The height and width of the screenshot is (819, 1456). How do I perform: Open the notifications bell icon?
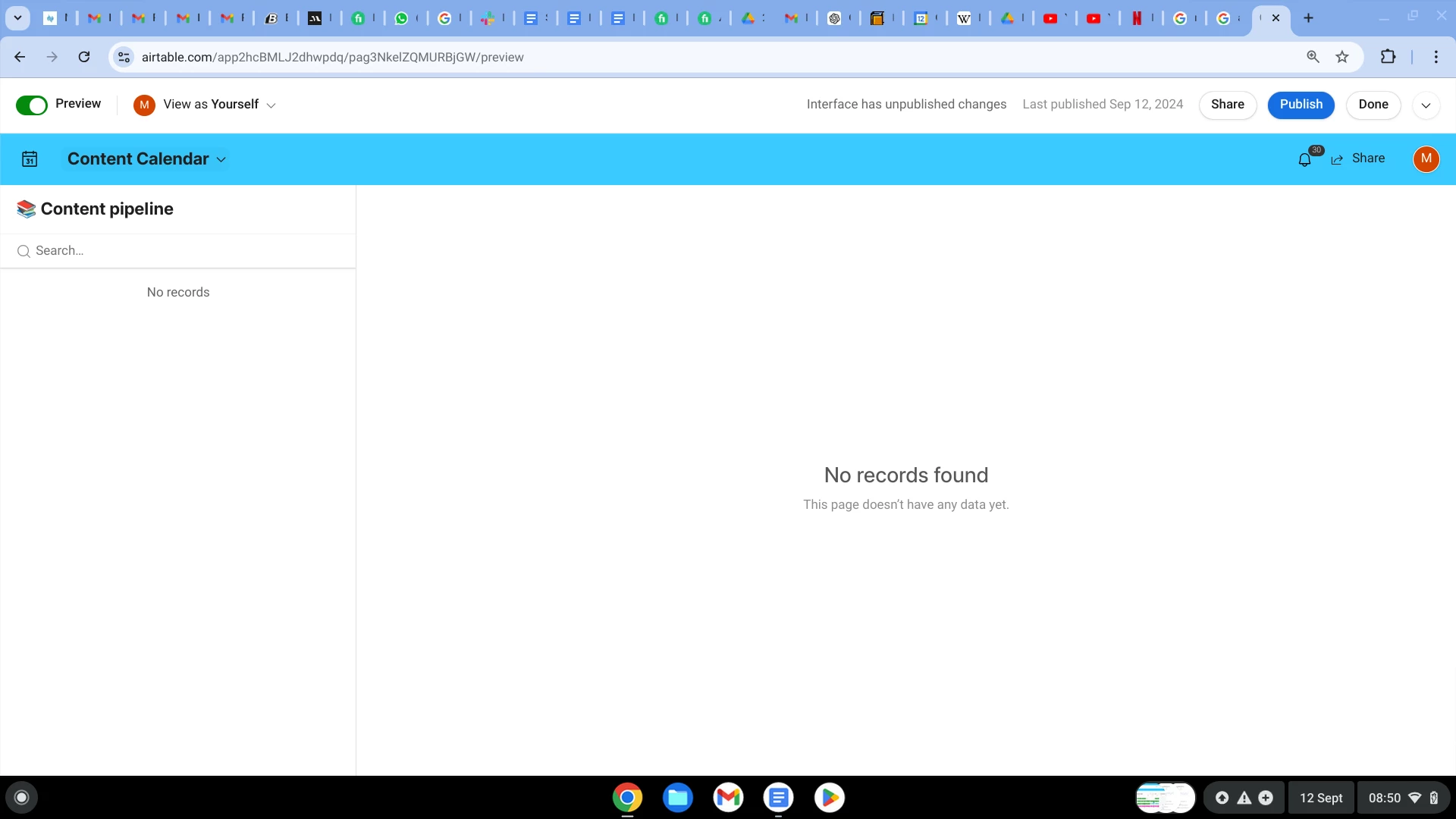click(1304, 159)
